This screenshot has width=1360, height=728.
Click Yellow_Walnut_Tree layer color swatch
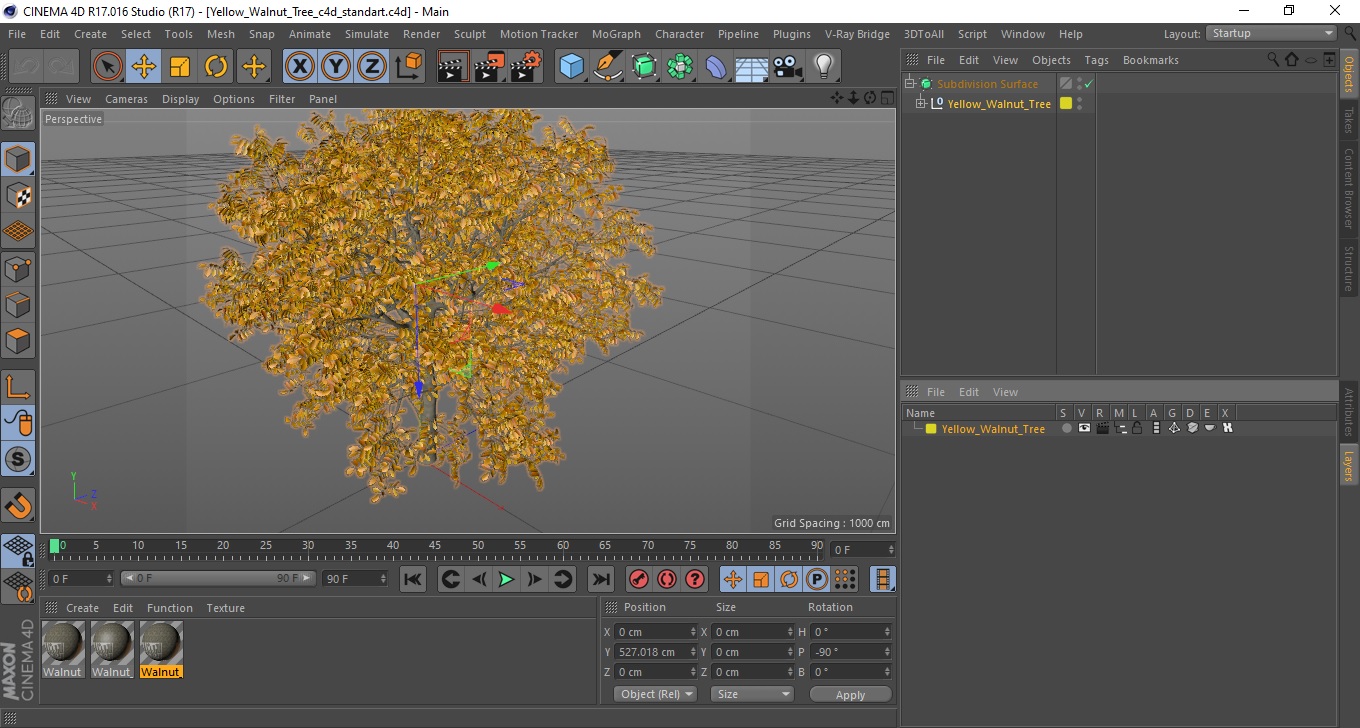[x=931, y=429]
